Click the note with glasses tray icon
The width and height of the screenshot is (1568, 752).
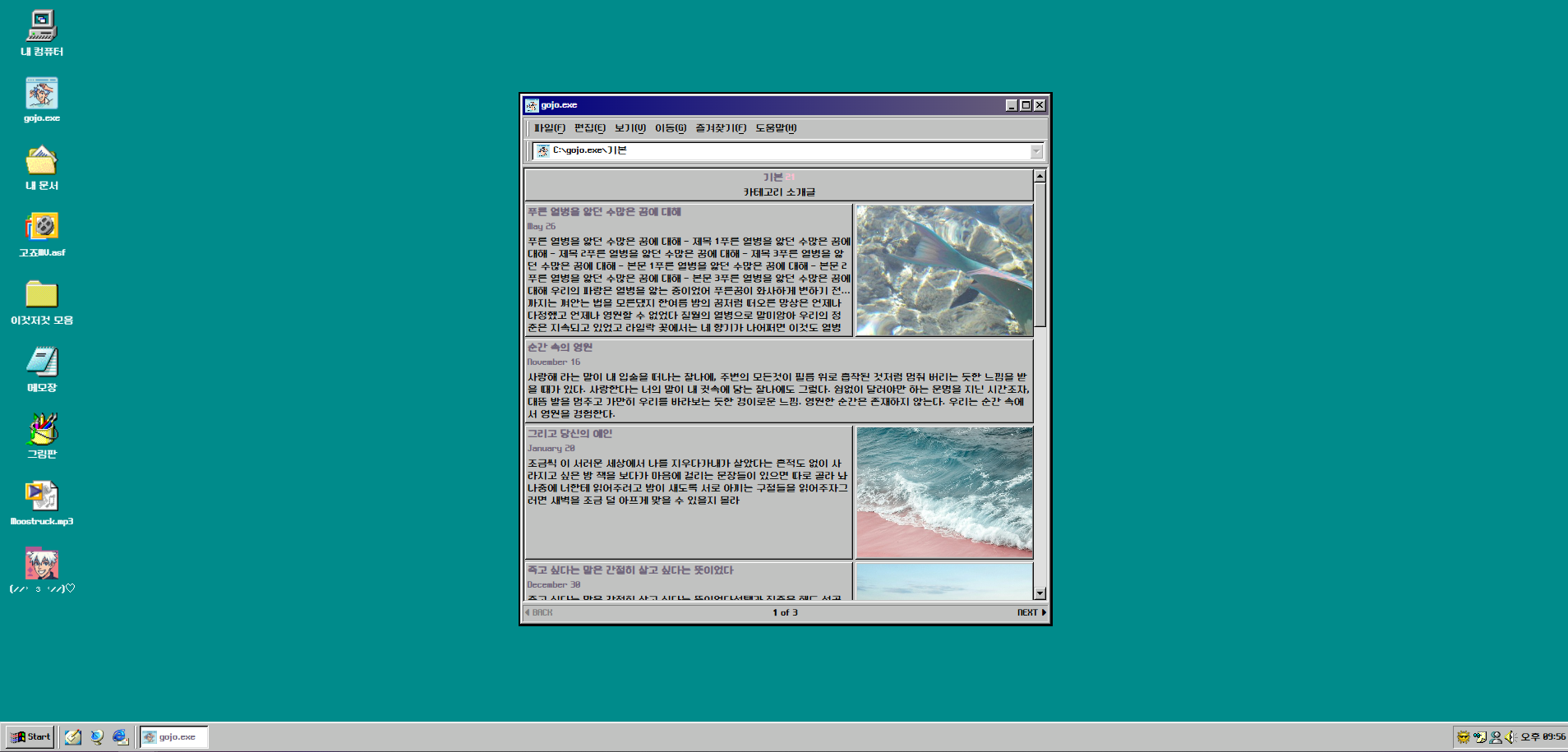coord(1479,737)
